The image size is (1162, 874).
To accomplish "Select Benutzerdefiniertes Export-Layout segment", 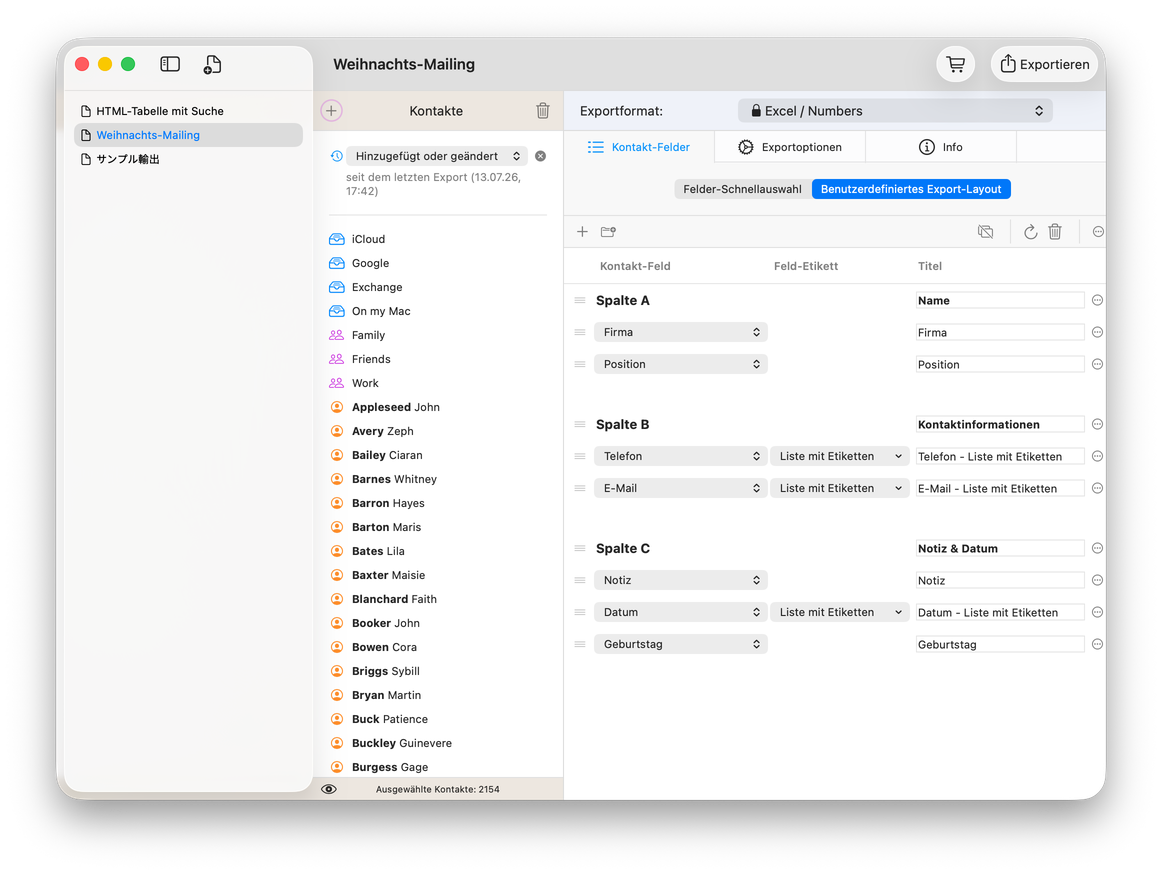I will (911, 190).
